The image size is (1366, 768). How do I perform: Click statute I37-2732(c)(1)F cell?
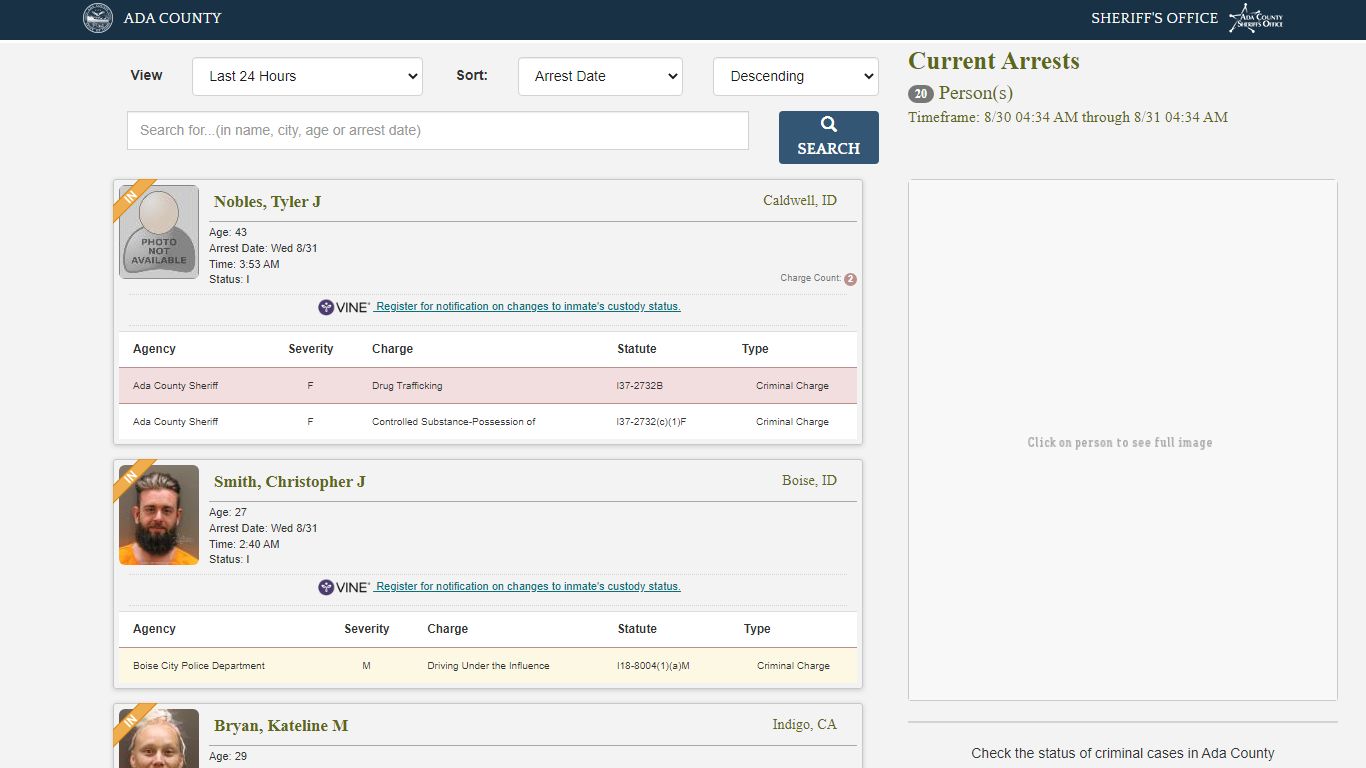click(x=652, y=422)
